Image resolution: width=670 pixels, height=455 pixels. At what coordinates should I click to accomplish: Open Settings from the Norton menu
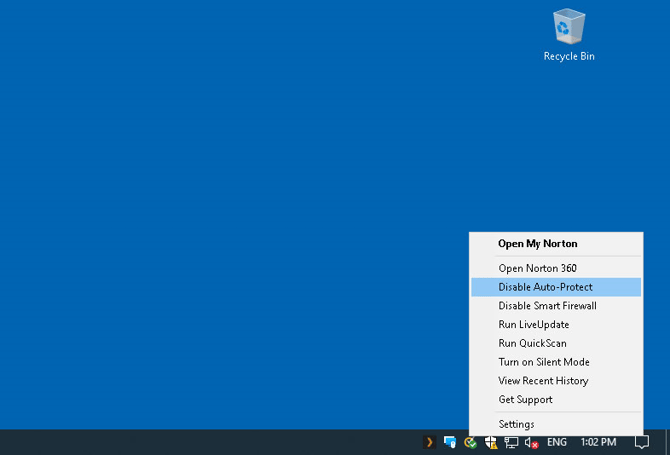click(x=516, y=424)
